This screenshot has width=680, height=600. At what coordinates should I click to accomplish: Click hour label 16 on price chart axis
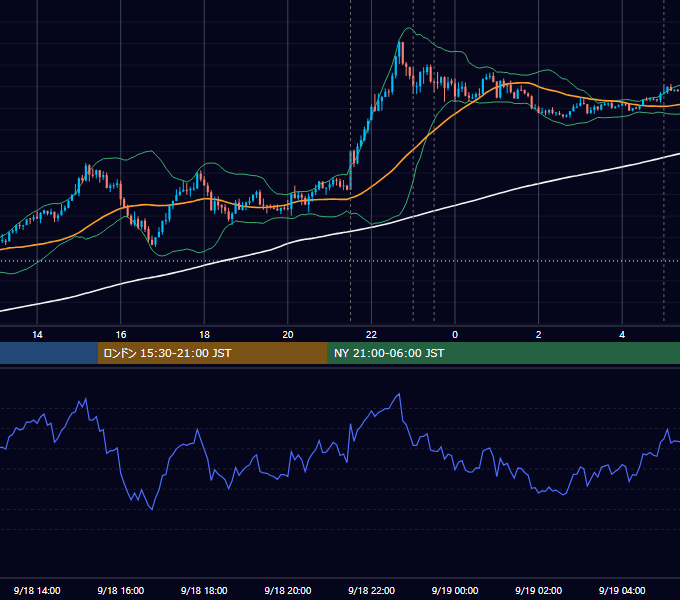click(x=121, y=335)
